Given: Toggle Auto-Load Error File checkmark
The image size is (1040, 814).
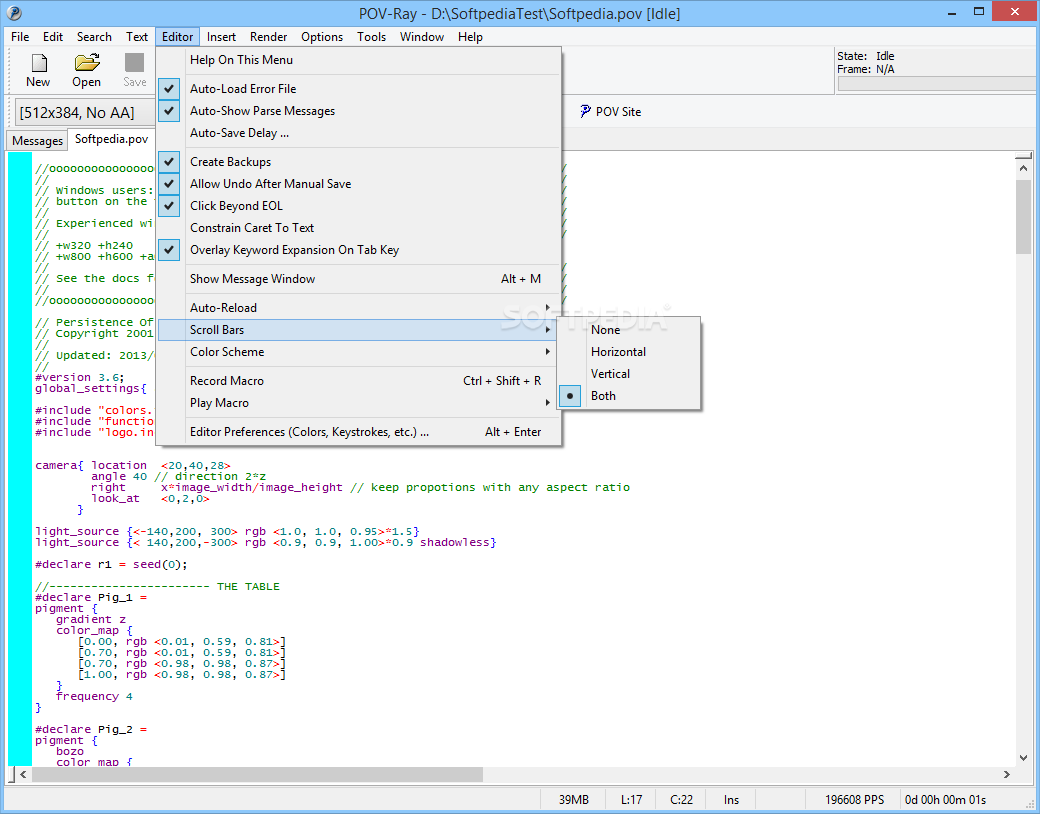Looking at the screenshot, I should pos(169,89).
